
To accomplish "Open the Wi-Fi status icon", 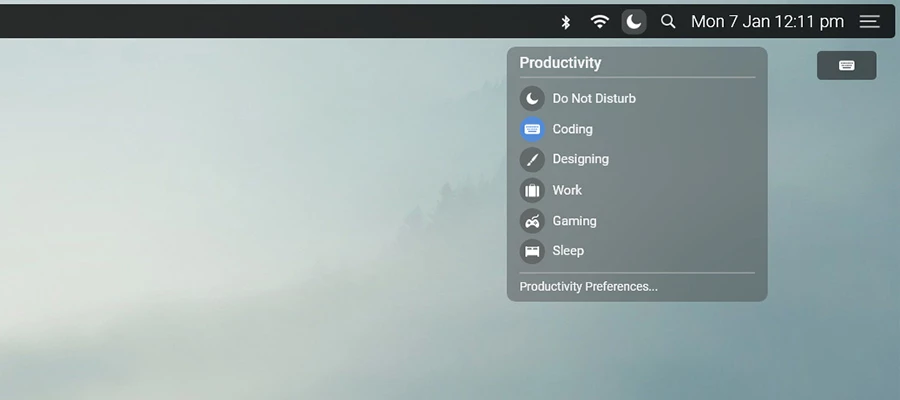I will [599, 21].
